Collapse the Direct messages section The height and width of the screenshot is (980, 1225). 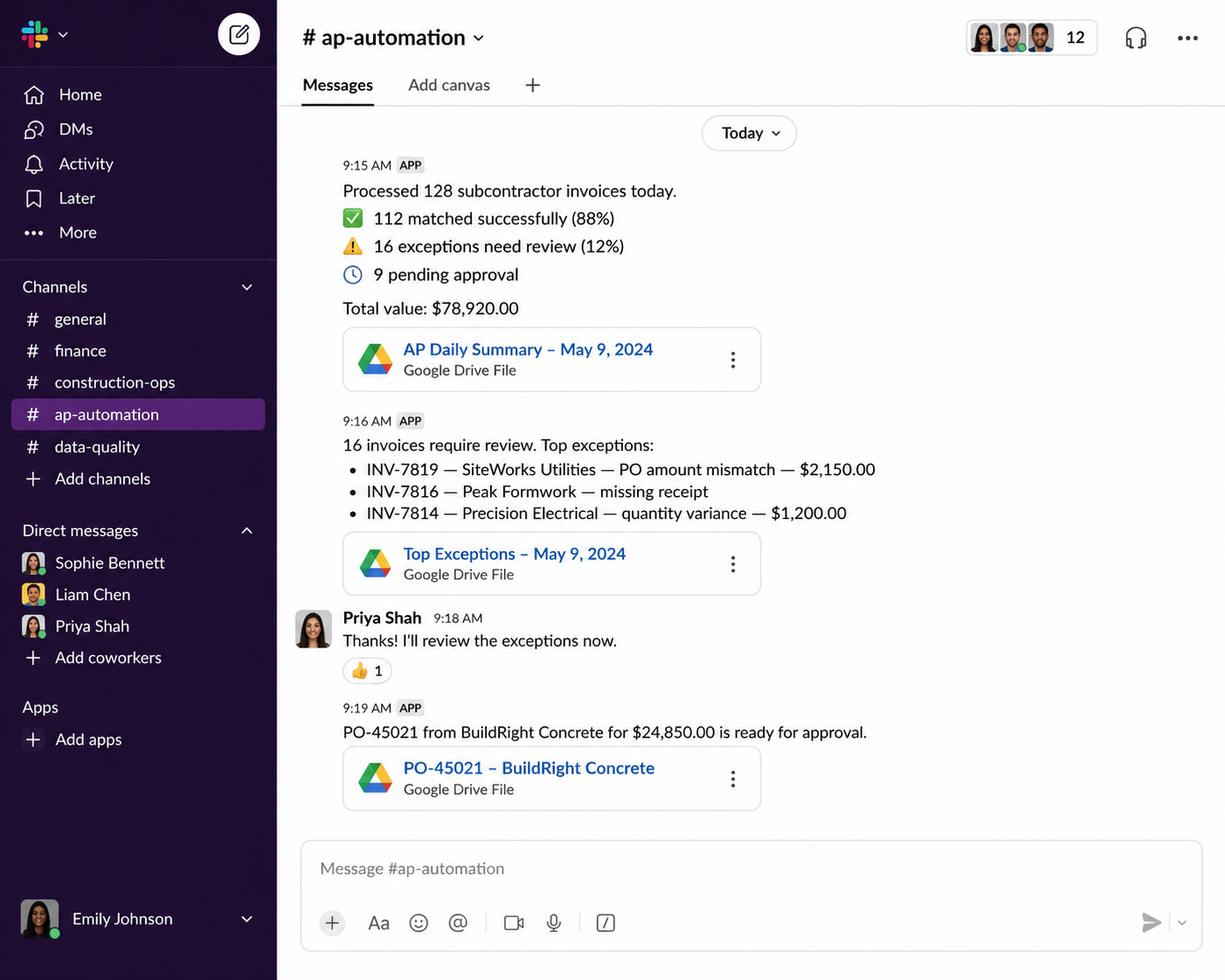pyautogui.click(x=247, y=531)
